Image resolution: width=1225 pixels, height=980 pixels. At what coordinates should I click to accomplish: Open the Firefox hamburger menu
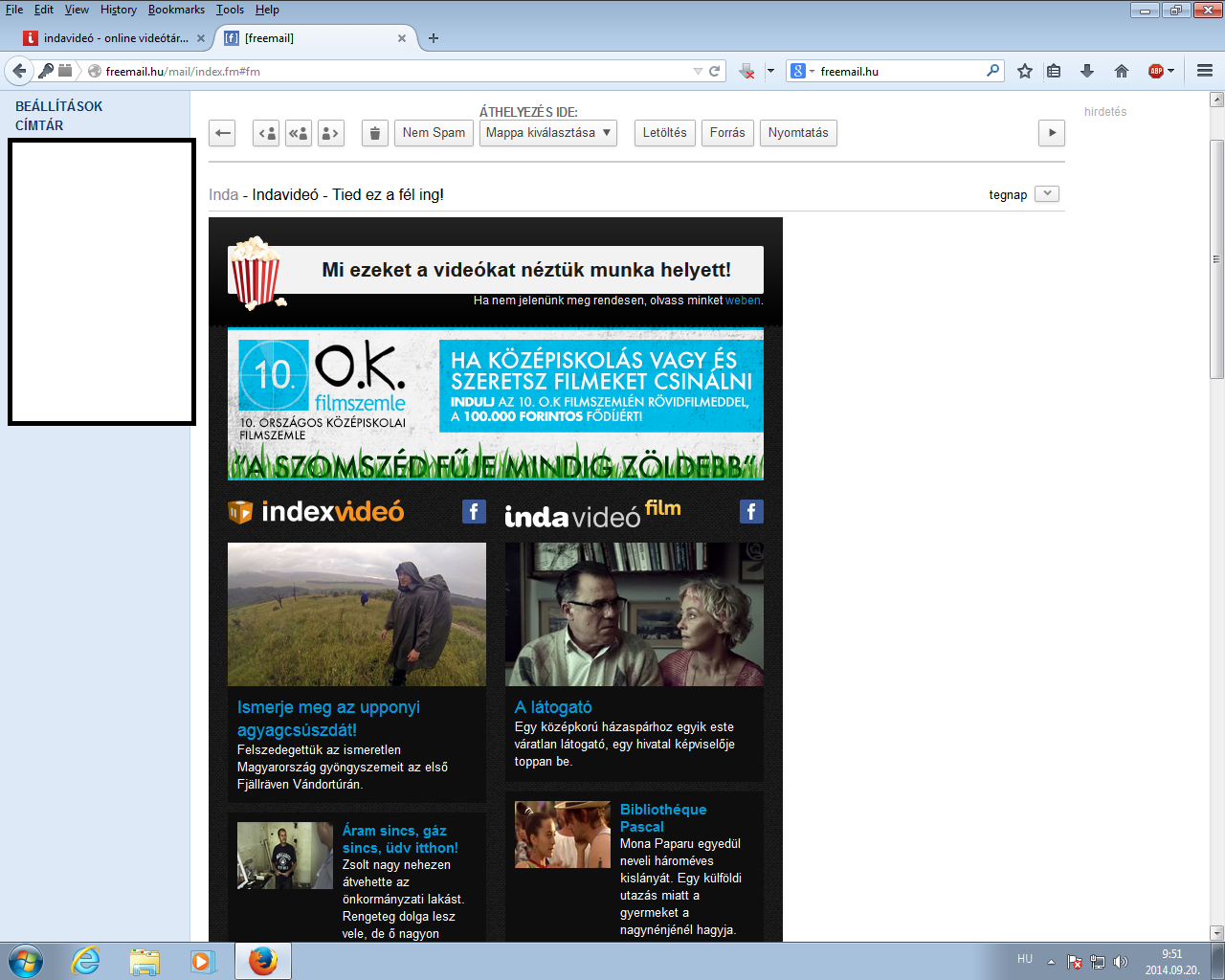1205,71
